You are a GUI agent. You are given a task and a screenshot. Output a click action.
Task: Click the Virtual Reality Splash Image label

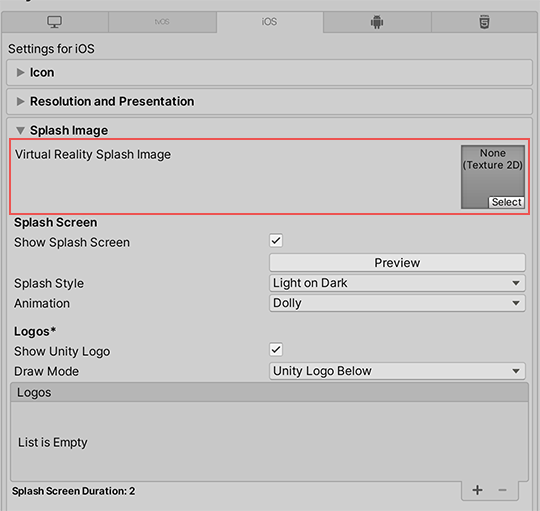pyautogui.click(x=93, y=155)
